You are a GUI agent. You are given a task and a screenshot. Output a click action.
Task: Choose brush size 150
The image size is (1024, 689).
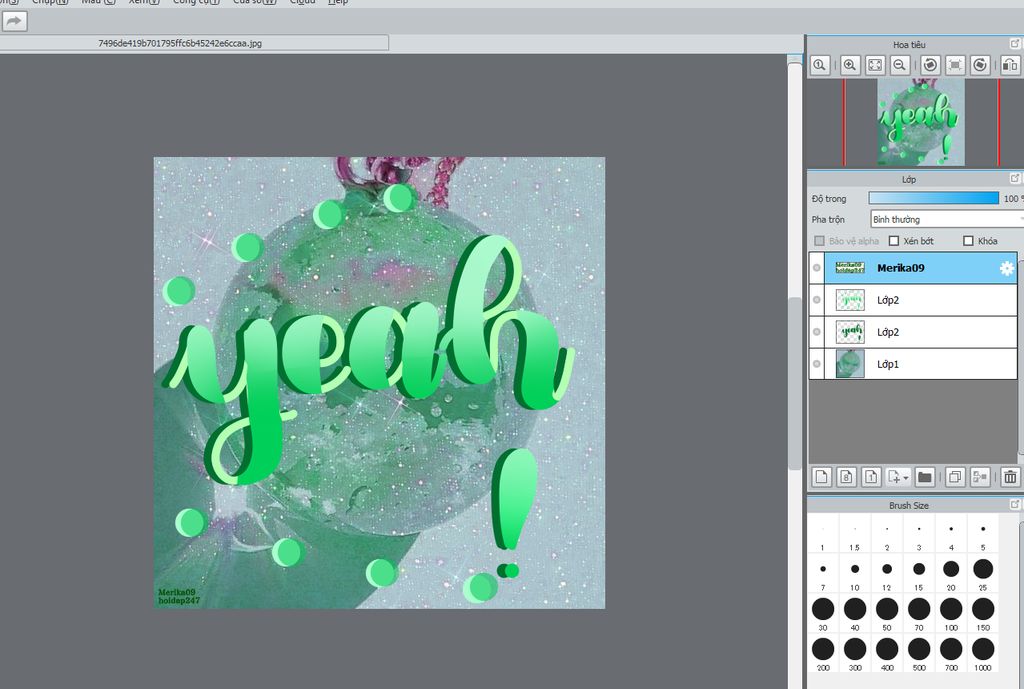pos(983,615)
